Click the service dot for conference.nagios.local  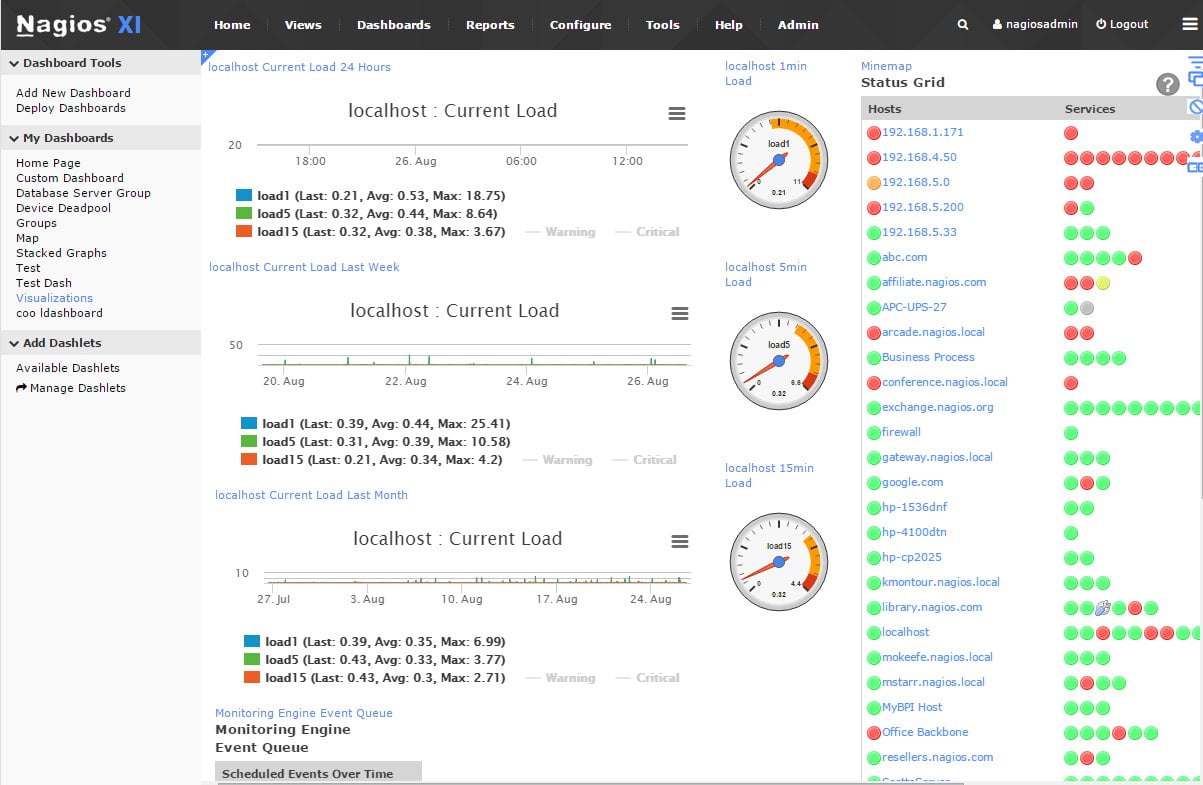pyautogui.click(x=1071, y=383)
